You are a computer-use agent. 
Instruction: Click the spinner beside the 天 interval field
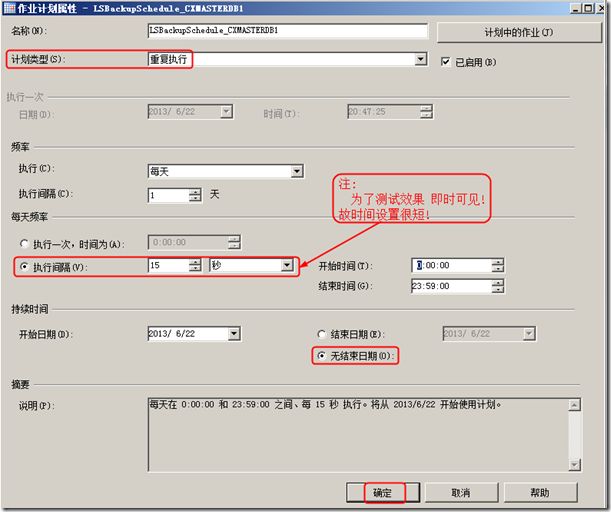(x=195, y=195)
